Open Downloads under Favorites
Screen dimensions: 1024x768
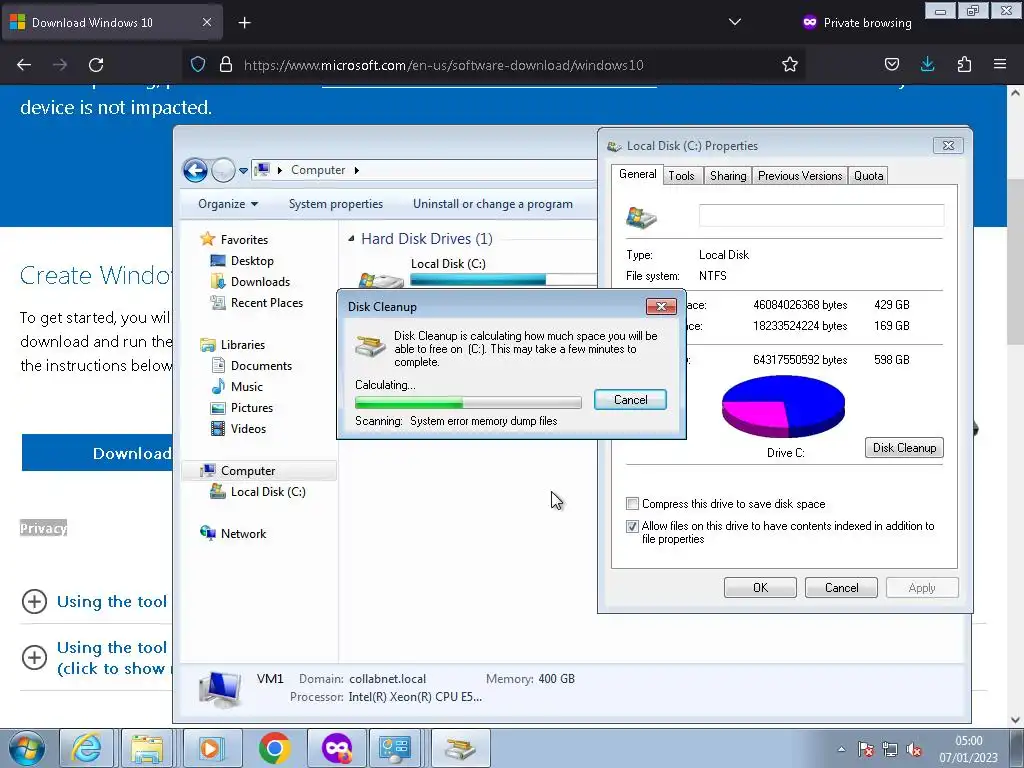pos(260,281)
